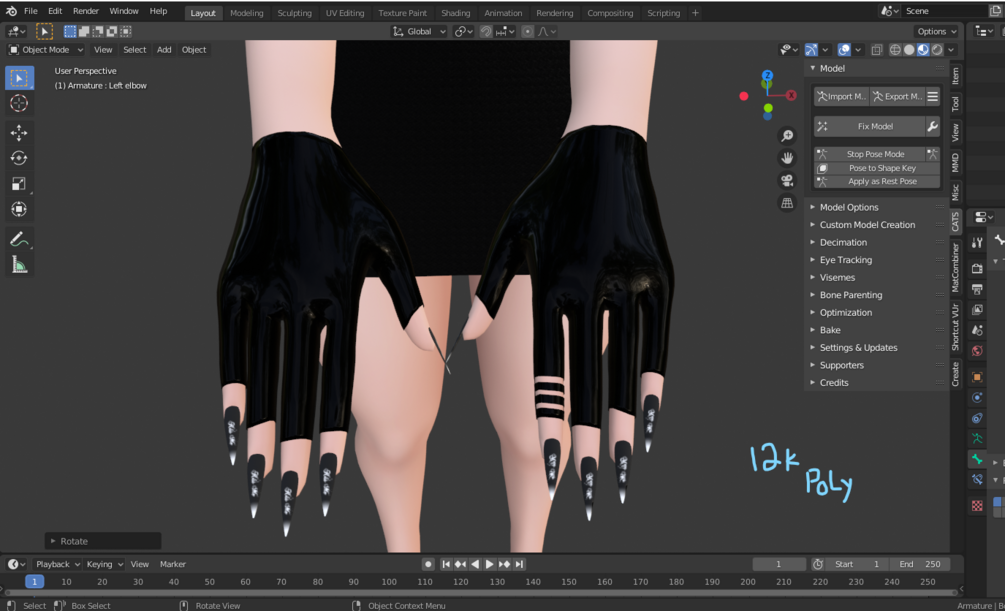
Task: Toggle the snapping magnet icon
Action: [x=486, y=31]
